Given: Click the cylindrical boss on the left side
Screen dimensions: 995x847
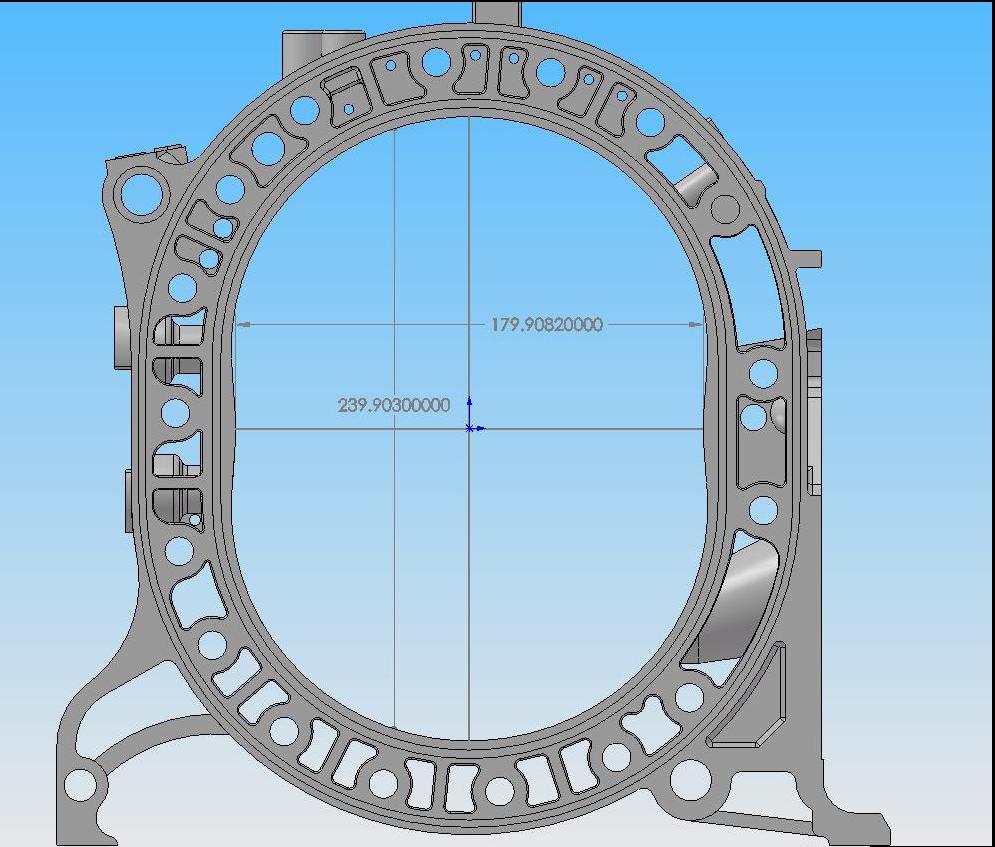Looking at the screenshot, I should tap(120, 337).
